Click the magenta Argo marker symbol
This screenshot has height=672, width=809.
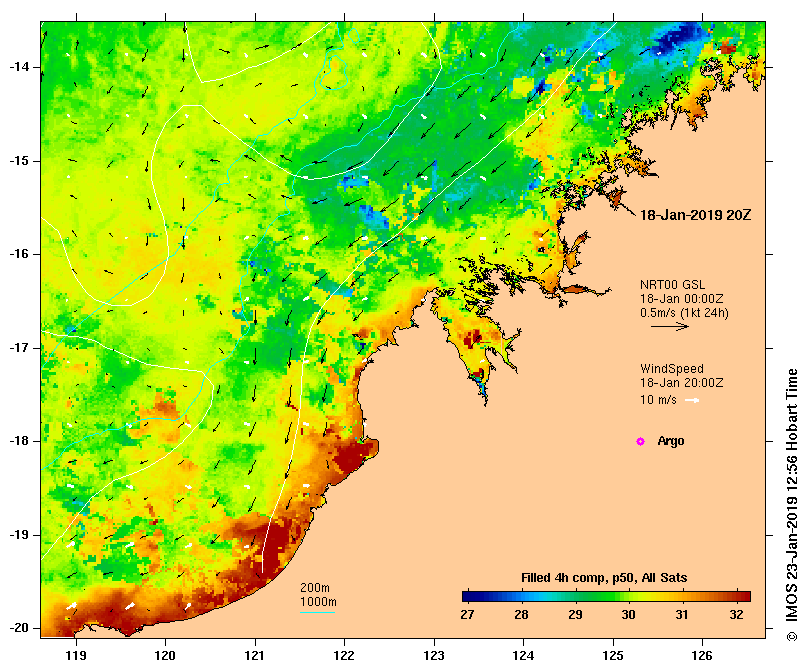[640, 441]
